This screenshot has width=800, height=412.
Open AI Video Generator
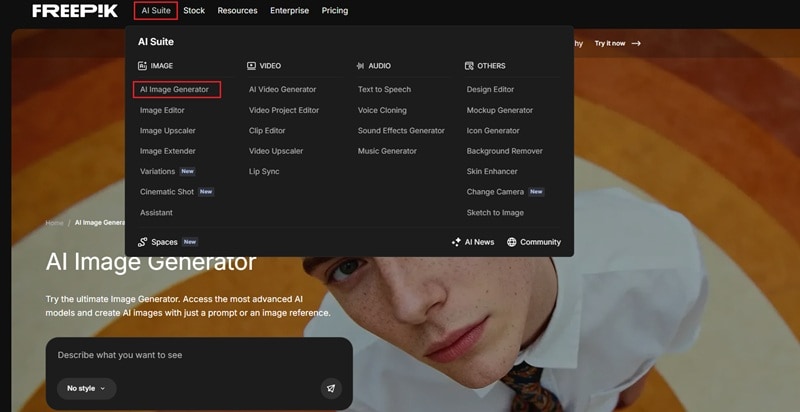pos(283,89)
